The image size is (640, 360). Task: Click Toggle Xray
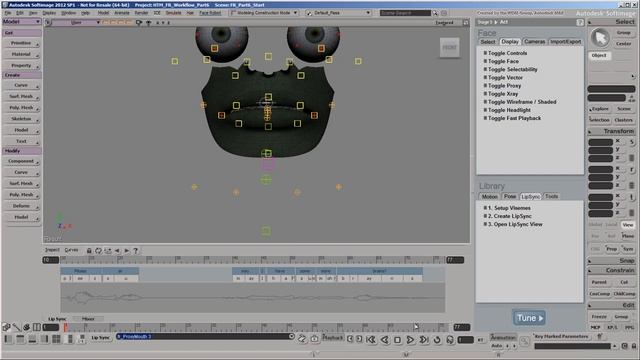pyautogui.click(x=503, y=94)
